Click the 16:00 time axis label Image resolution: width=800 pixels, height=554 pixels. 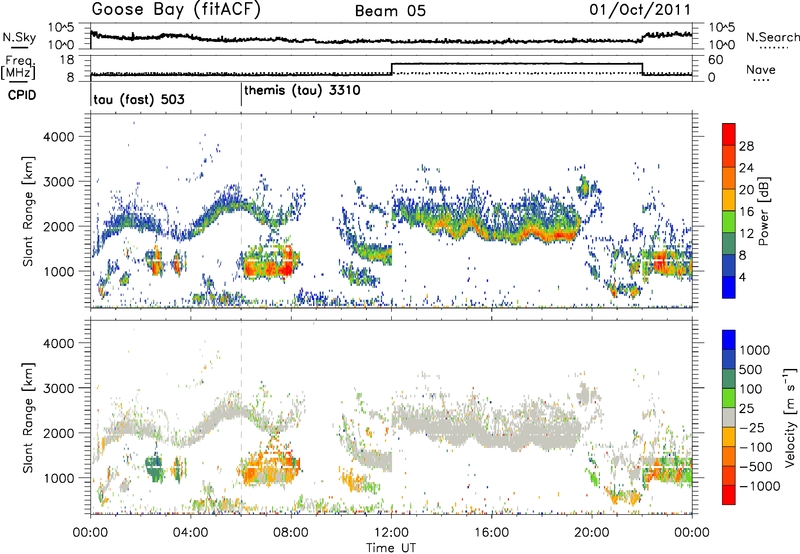pos(491,532)
